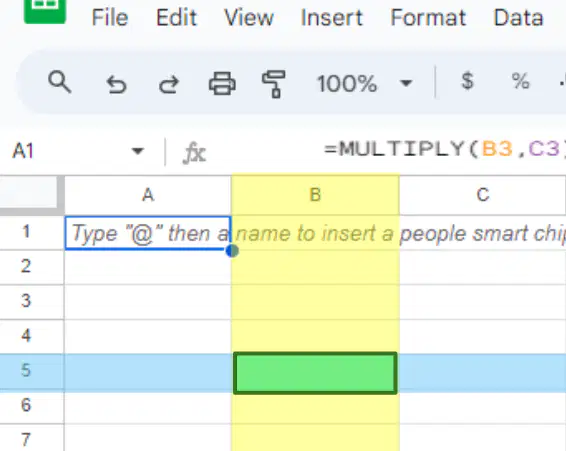
Task: Undo the last action
Action: tap(116, 84)
